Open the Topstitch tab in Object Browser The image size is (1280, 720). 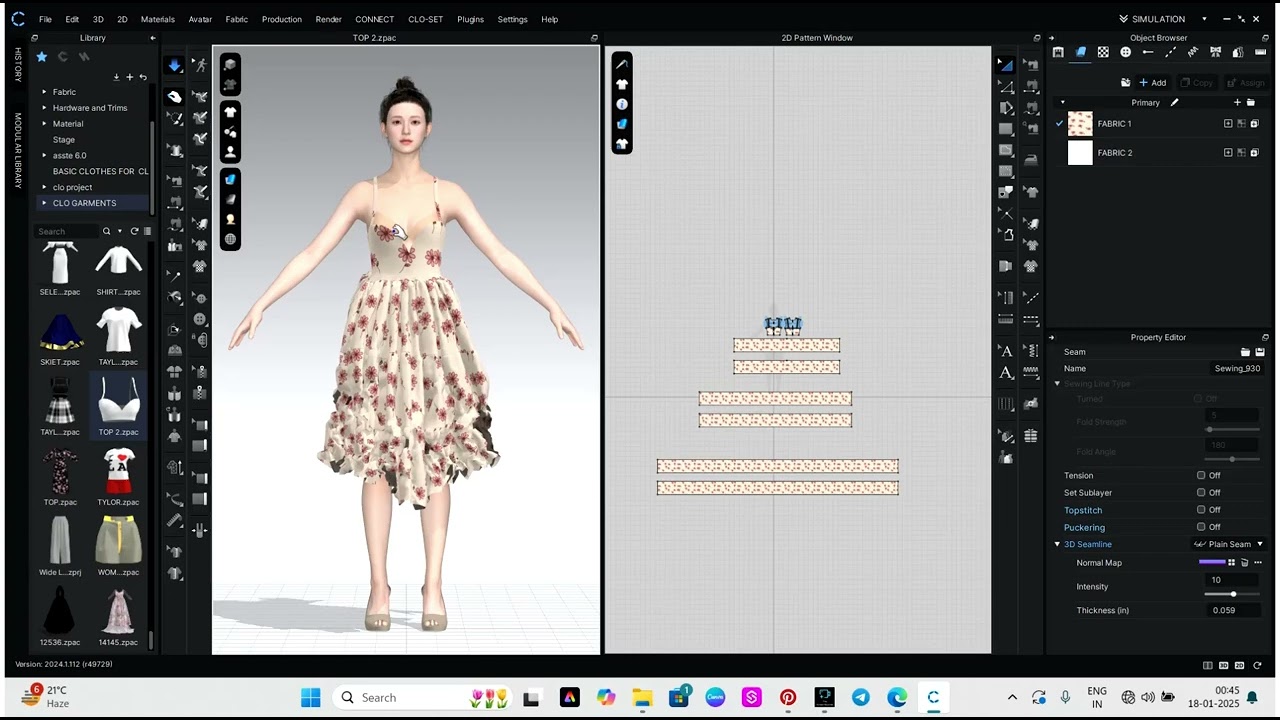(1170, 52)
